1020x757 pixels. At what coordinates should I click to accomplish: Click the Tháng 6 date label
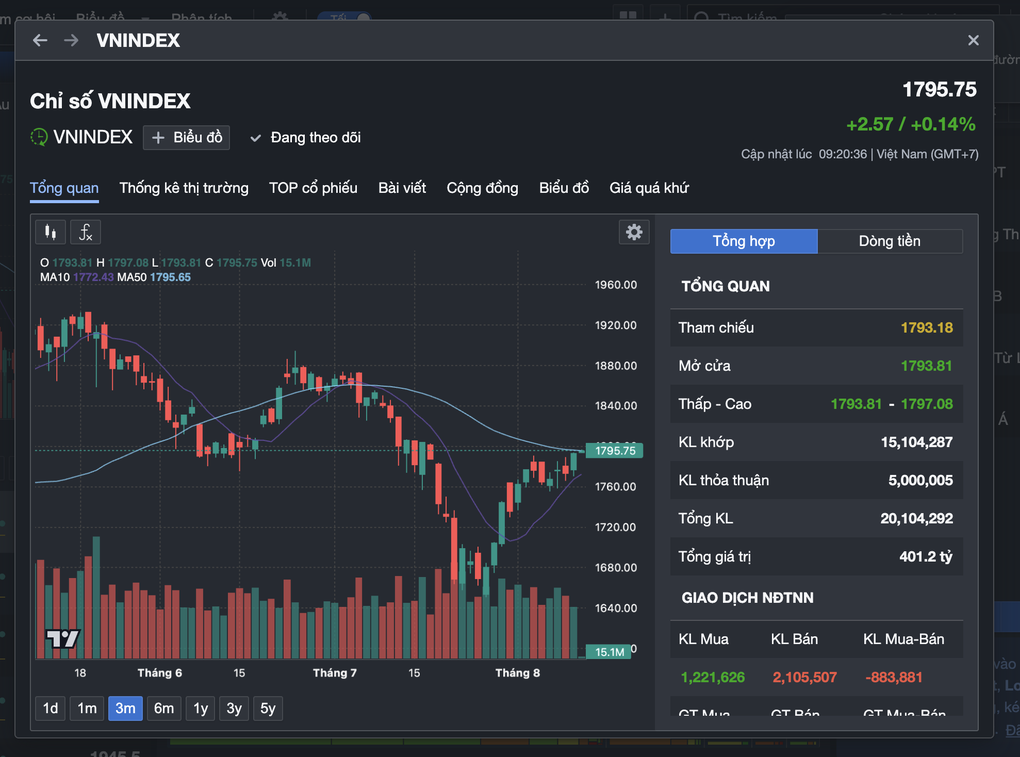click(x=159, y=673)
